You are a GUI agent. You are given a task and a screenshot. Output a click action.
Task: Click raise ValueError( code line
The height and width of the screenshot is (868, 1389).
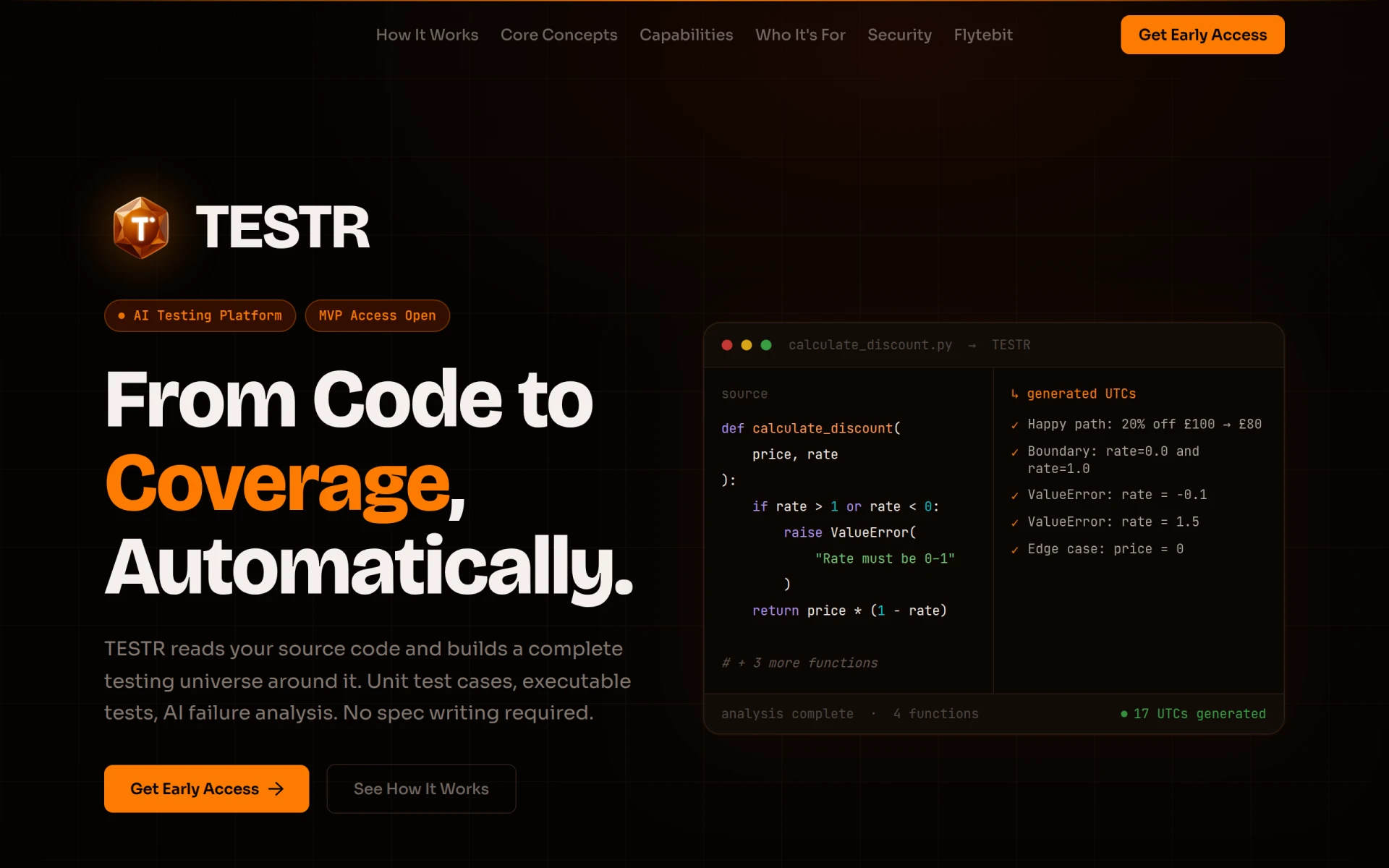coord(850,532)
